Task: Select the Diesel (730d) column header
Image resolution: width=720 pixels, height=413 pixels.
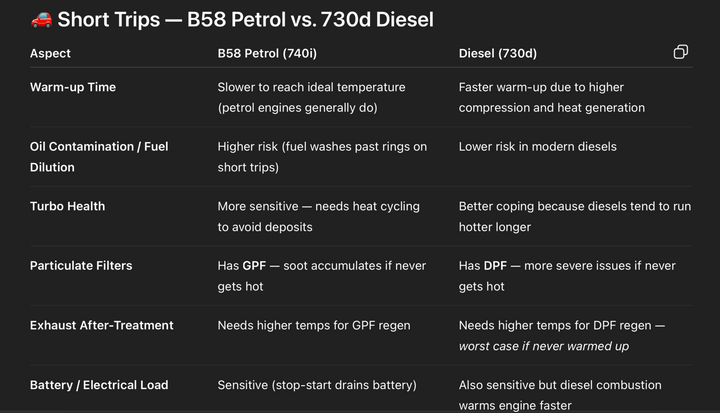Action: pos(497,53)
